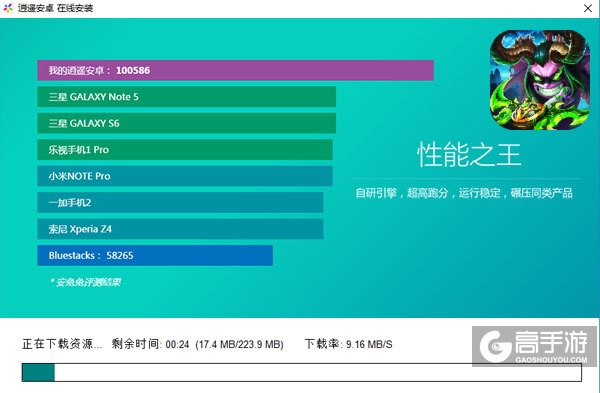
Task: Select the purple 我的逍遥安卓 100586 bar
Action: click(235, 70)
